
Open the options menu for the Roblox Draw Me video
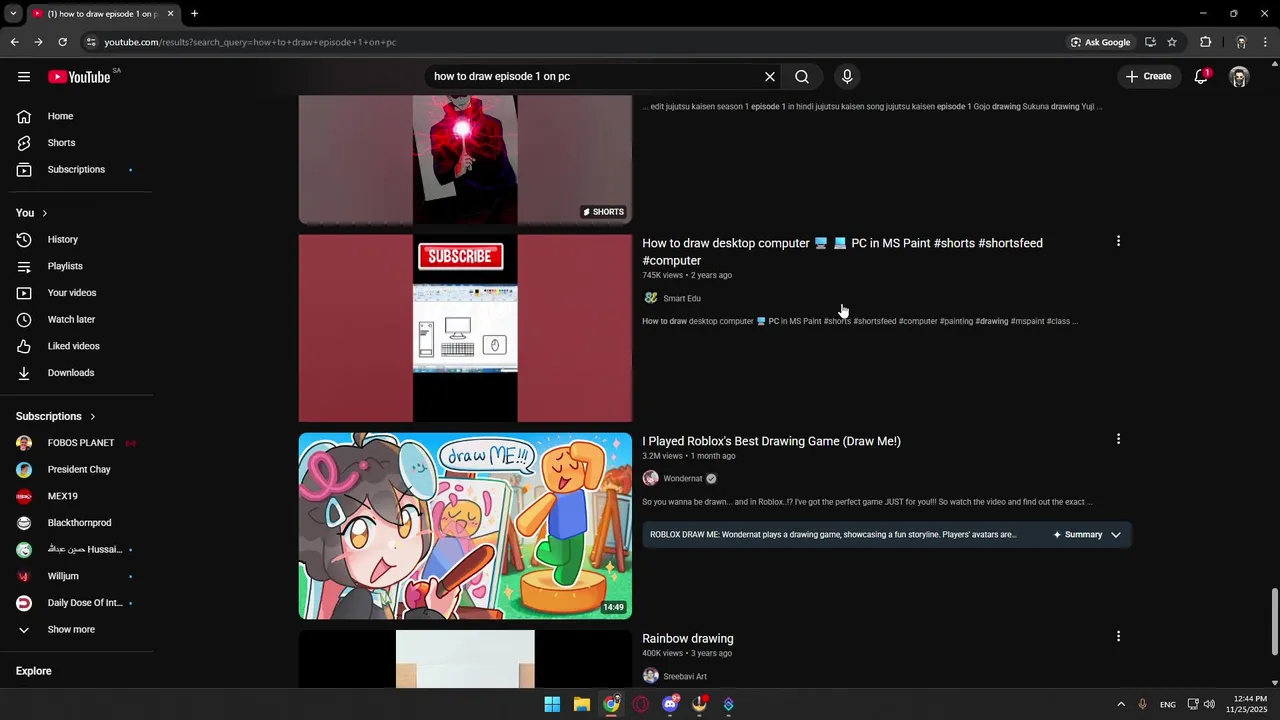(1118, 439)
